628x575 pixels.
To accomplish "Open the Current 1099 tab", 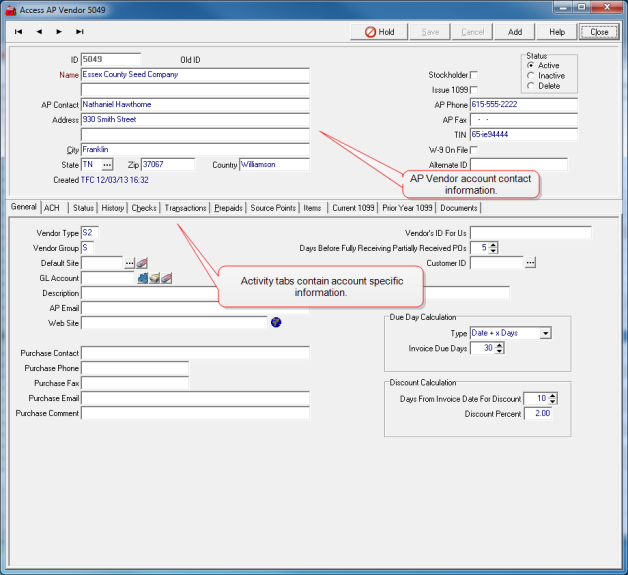I will click(353, 208).
